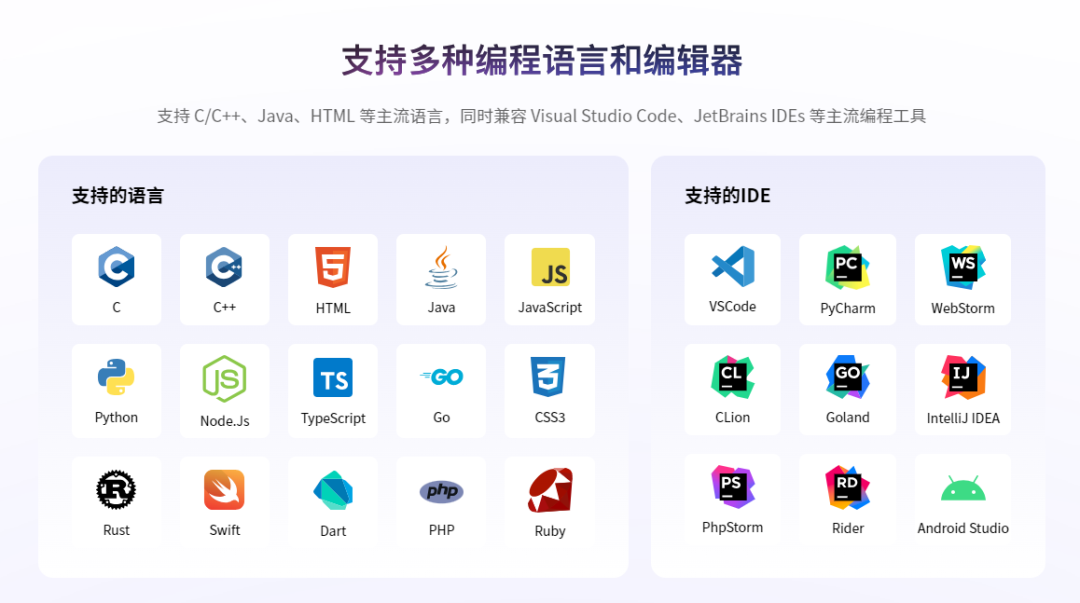Click the "PhpStorm" label text
1080x603 pixels.
[732, 527]
